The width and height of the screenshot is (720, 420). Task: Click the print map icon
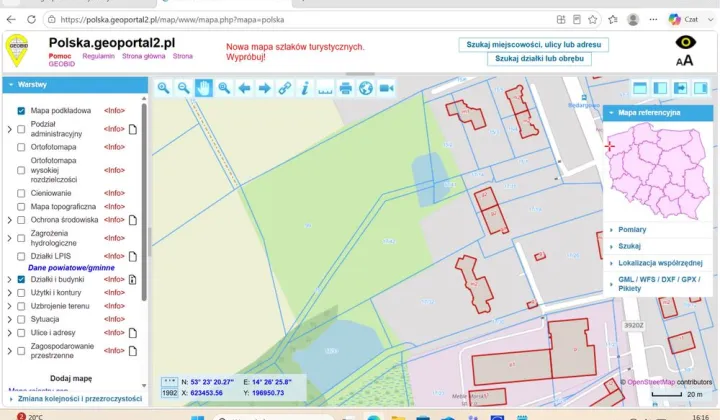346,88
